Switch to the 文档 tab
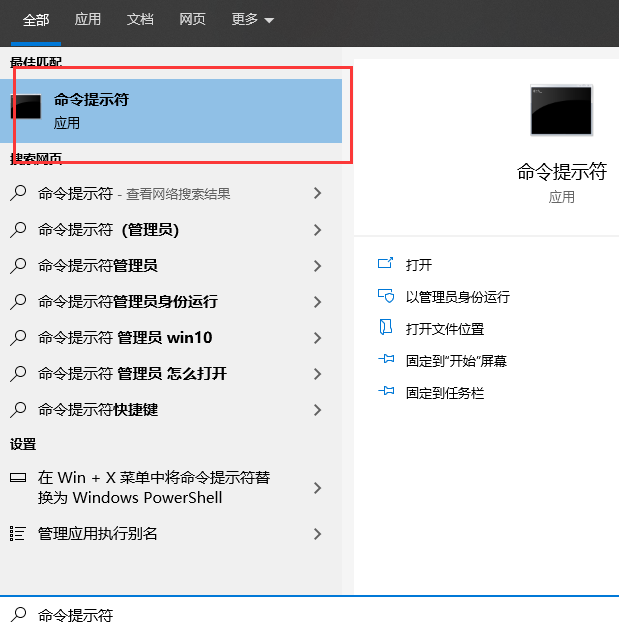The image size is (619, 622). pyautogui.click(x=140, y=20)
